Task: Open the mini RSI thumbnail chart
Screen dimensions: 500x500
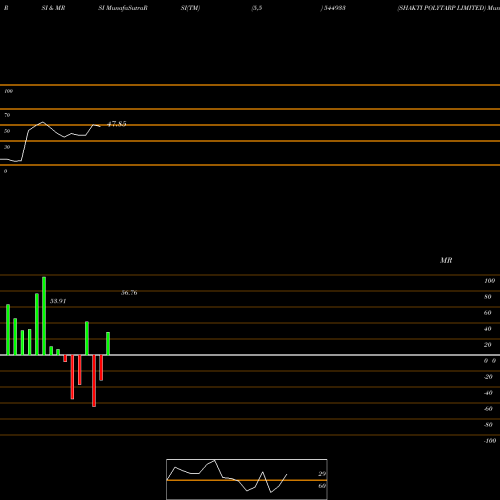Action: [x=247, y=479]
